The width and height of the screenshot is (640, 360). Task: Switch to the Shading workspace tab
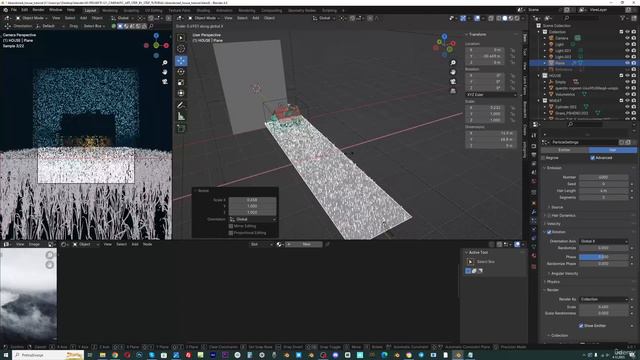point(203,11)
